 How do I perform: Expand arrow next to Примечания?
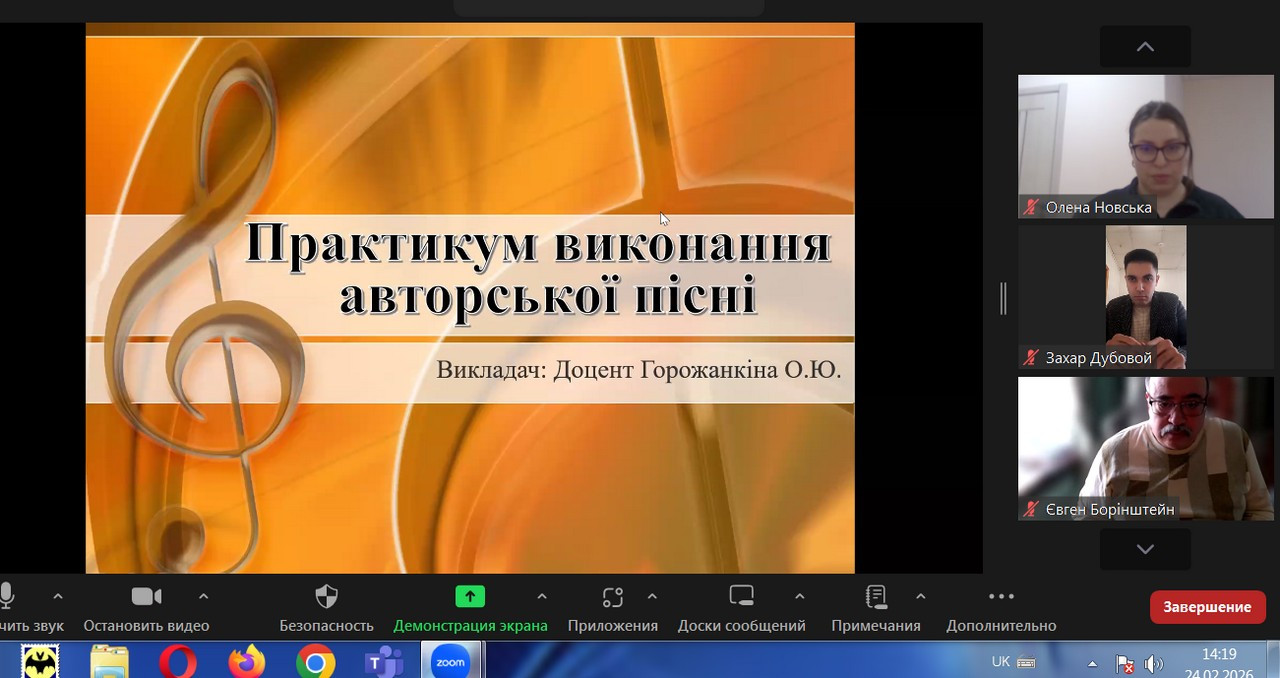[920, 596]
